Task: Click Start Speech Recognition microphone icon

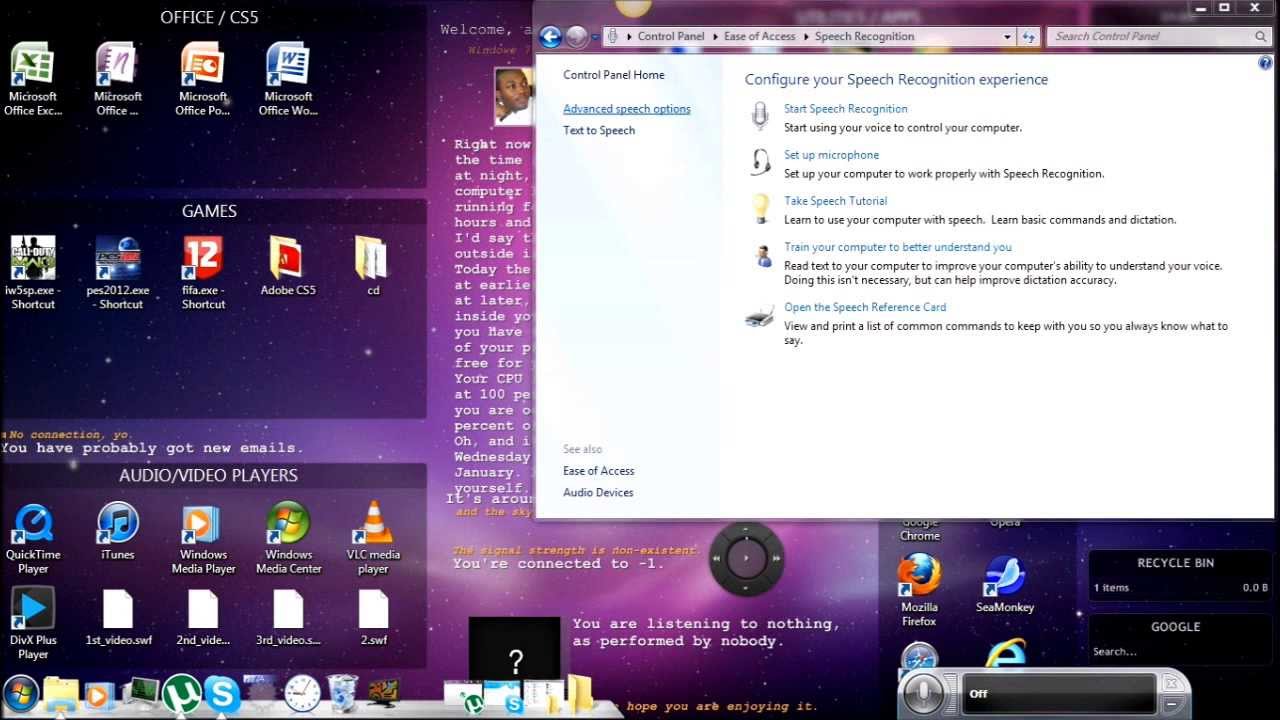Action: [761, 116]
